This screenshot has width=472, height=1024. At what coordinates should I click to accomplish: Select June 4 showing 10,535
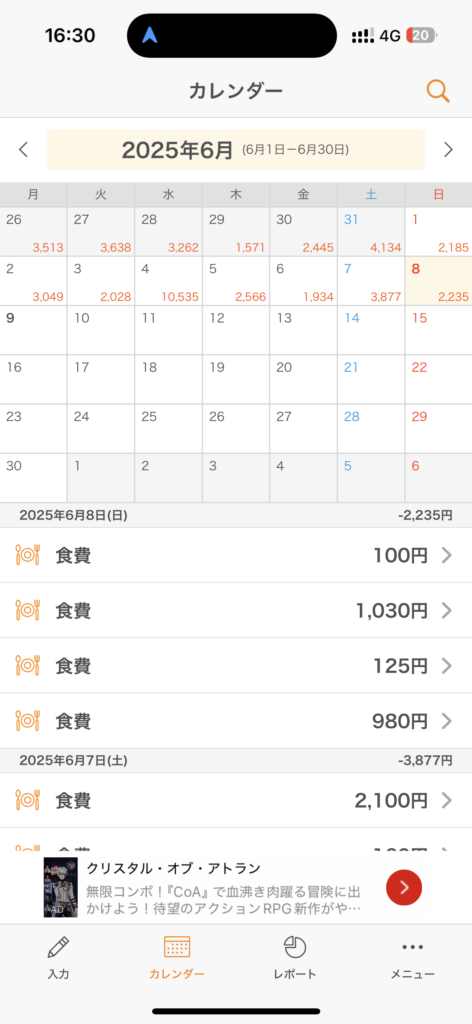[168, 281]
